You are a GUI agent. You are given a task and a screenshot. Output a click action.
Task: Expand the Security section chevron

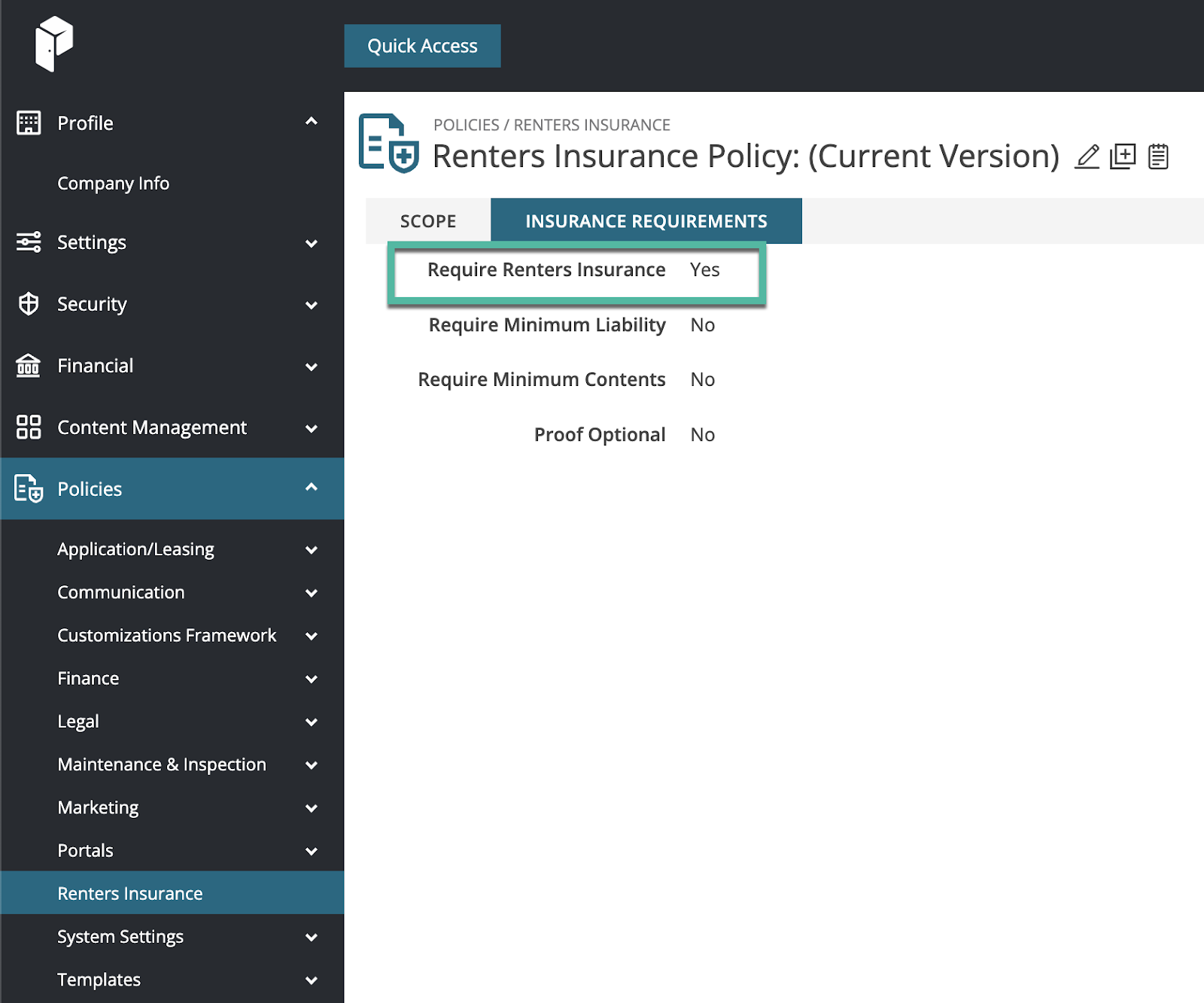click(x=312, y=305)
